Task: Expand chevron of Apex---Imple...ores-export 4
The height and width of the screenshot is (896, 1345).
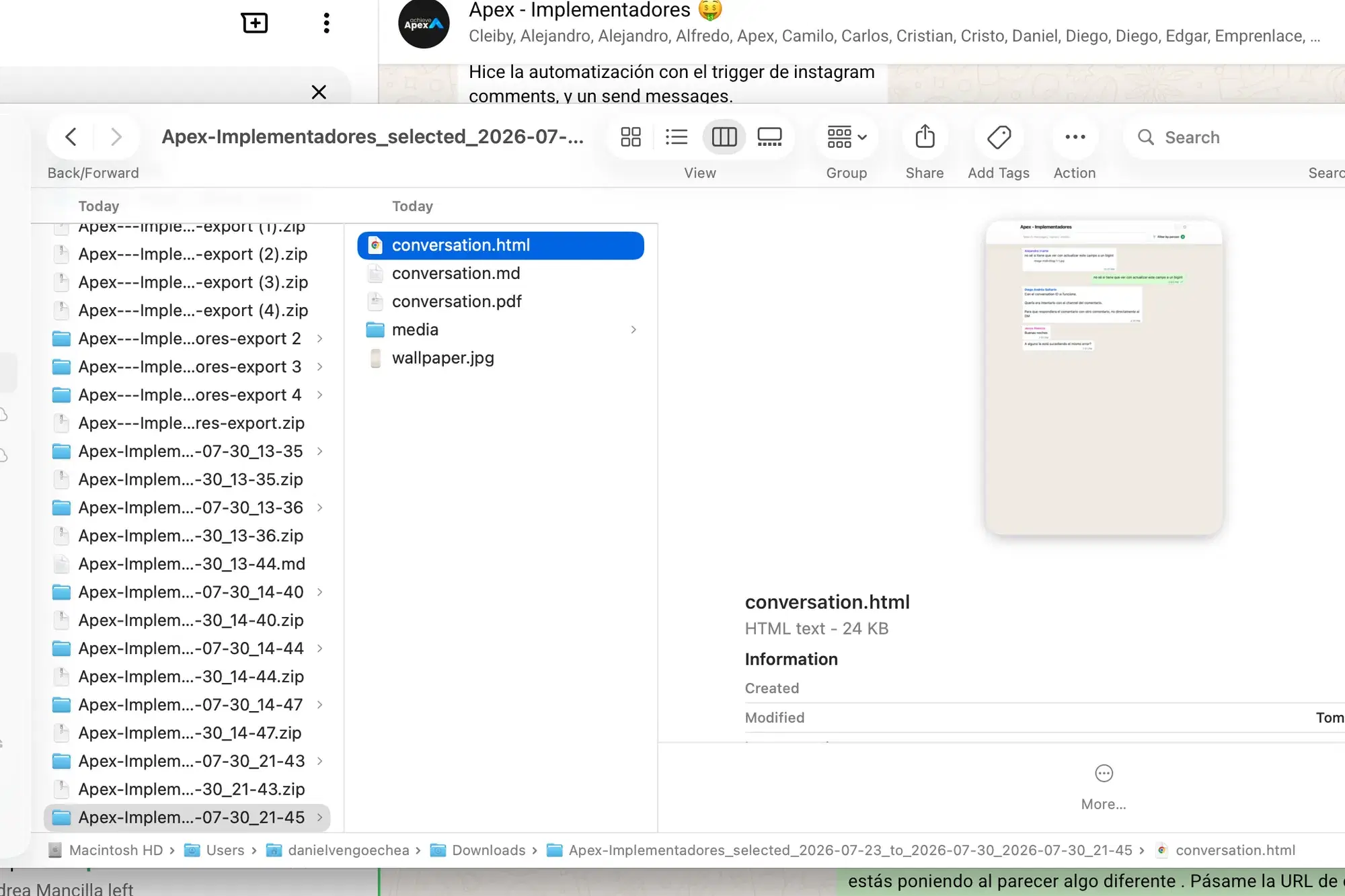Action: pos(320,395)
